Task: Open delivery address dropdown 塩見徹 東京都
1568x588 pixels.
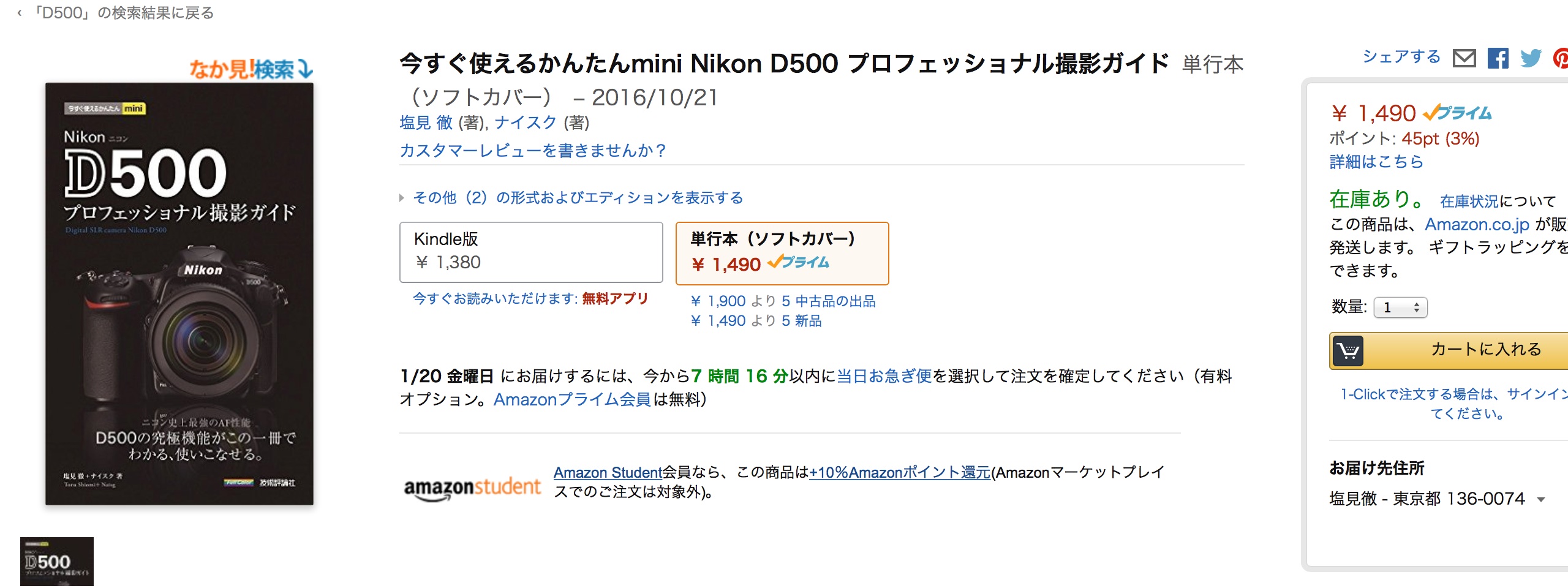Action: click(x=1437, y=499)
